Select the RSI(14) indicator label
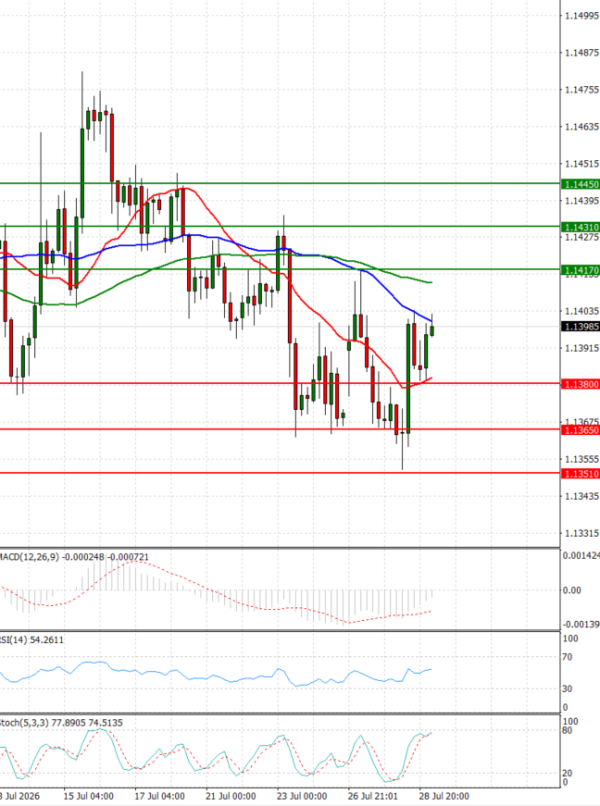The width and height of the screenshot is (600, 806). pyautogui.click(x=13, y=639)
